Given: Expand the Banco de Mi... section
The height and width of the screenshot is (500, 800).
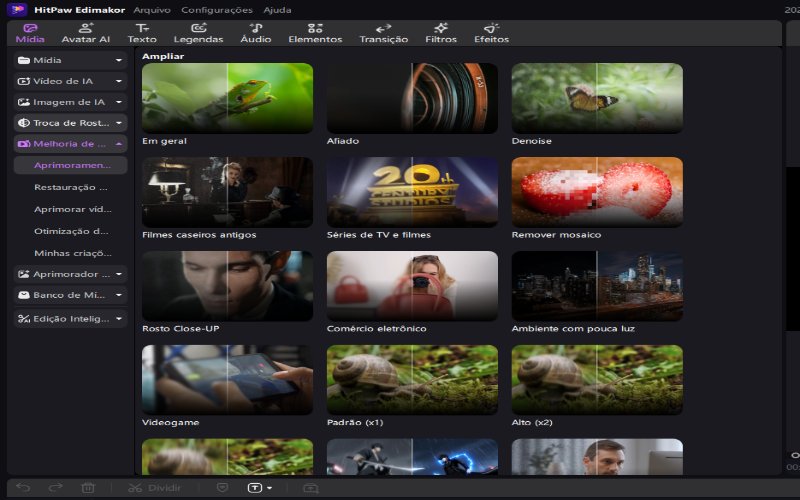Looking at the screenshot, I should (70, 295).
